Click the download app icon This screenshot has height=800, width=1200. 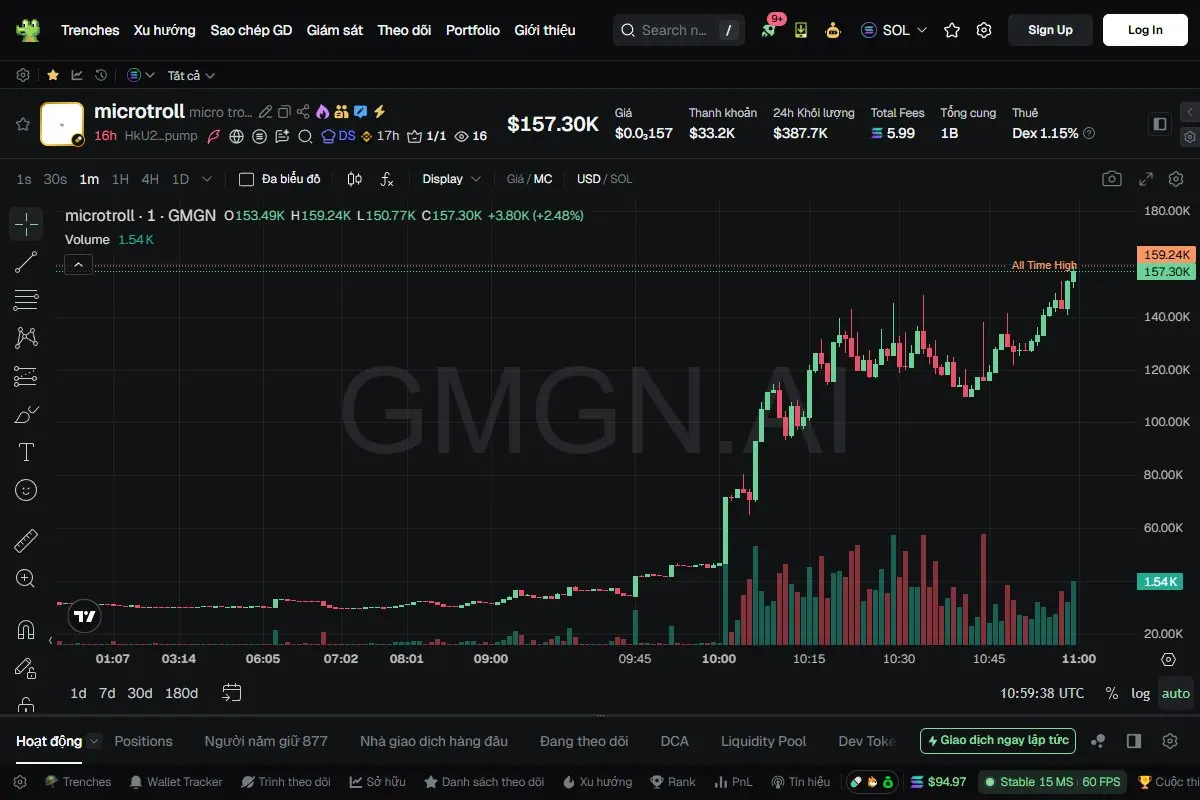tap(801, 30)
